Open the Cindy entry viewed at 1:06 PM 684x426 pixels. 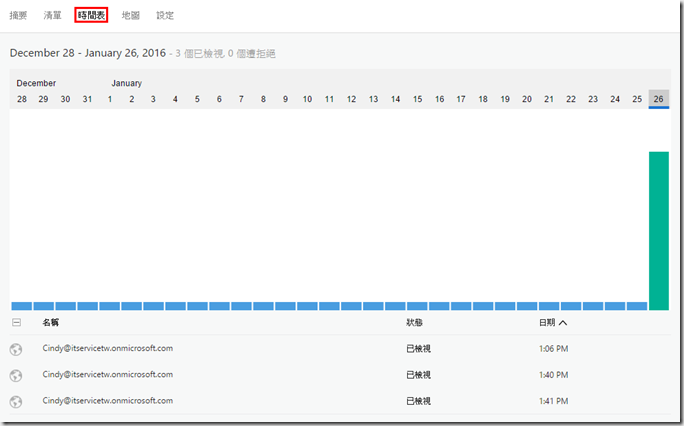tap(108, 349)
